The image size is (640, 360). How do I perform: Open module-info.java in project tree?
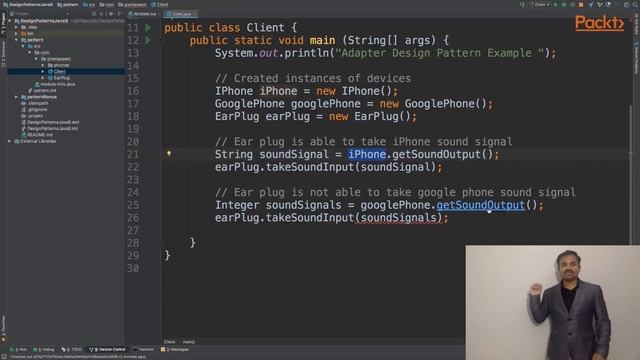coord(54,84)
